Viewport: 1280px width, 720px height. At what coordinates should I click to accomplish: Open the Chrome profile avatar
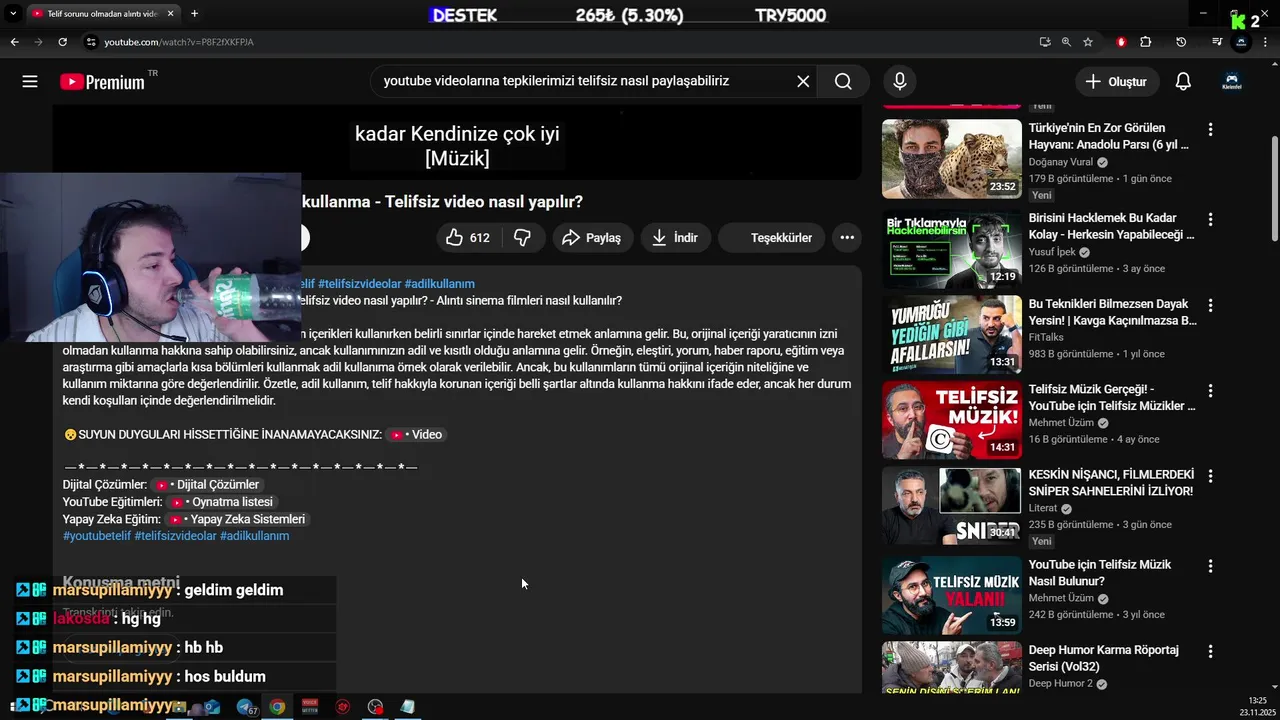[x=1241, y=42]
